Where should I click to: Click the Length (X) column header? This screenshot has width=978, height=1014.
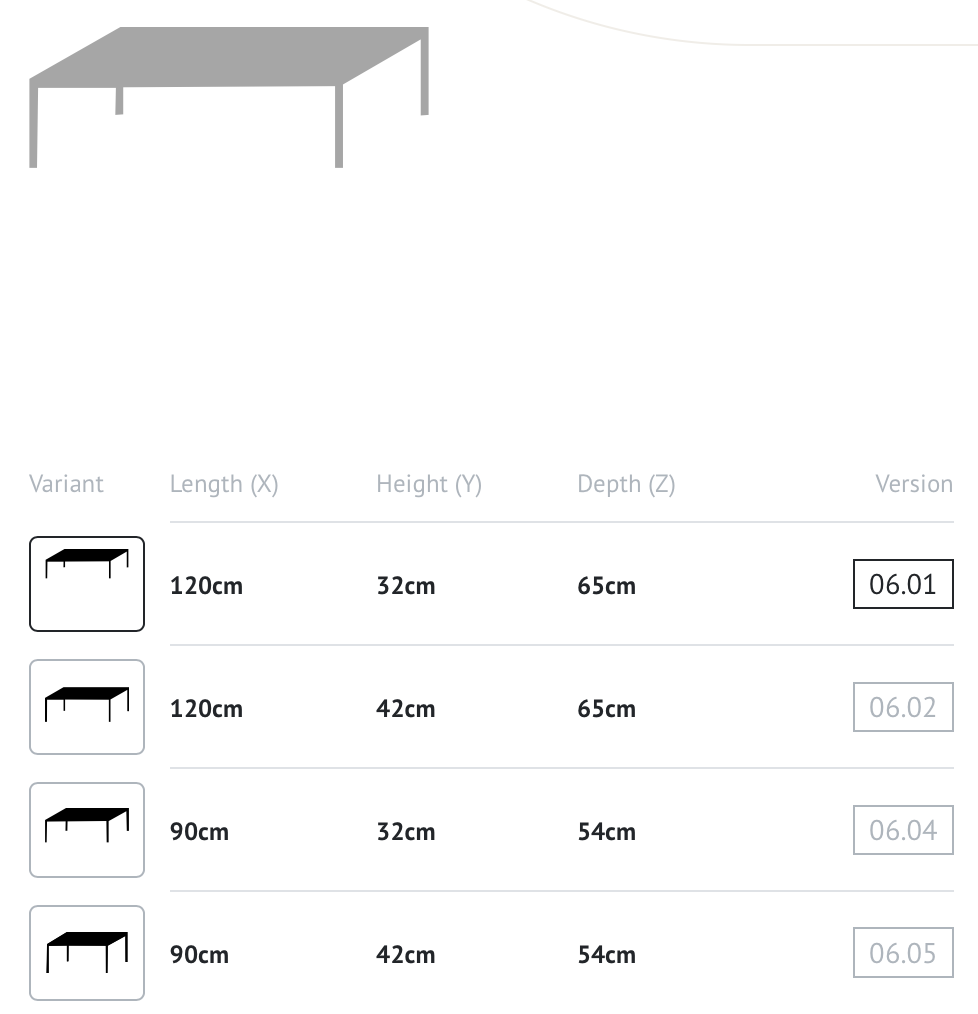tap(224, 484)
